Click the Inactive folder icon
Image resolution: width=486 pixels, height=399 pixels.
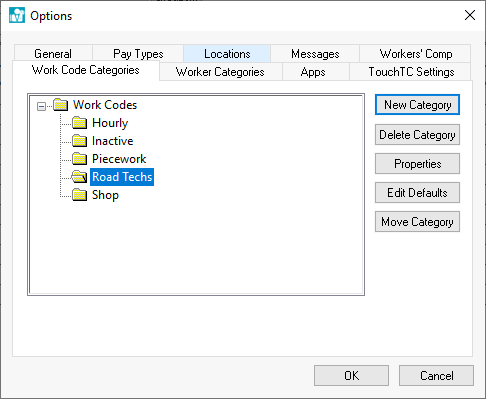80,141
